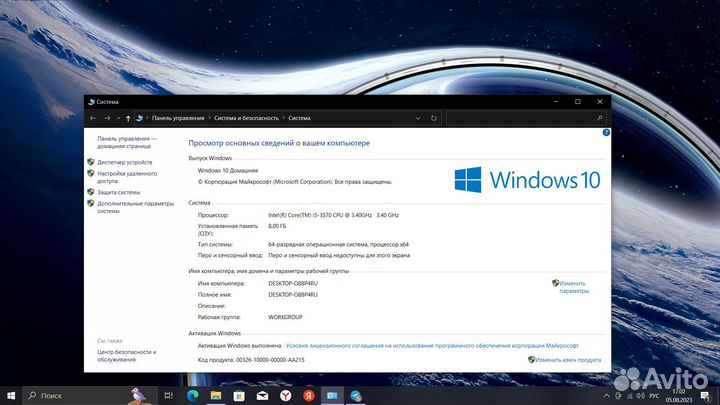Open the network icon in system tray
This screenshot has height=405, width=720.
pos(630,396)
